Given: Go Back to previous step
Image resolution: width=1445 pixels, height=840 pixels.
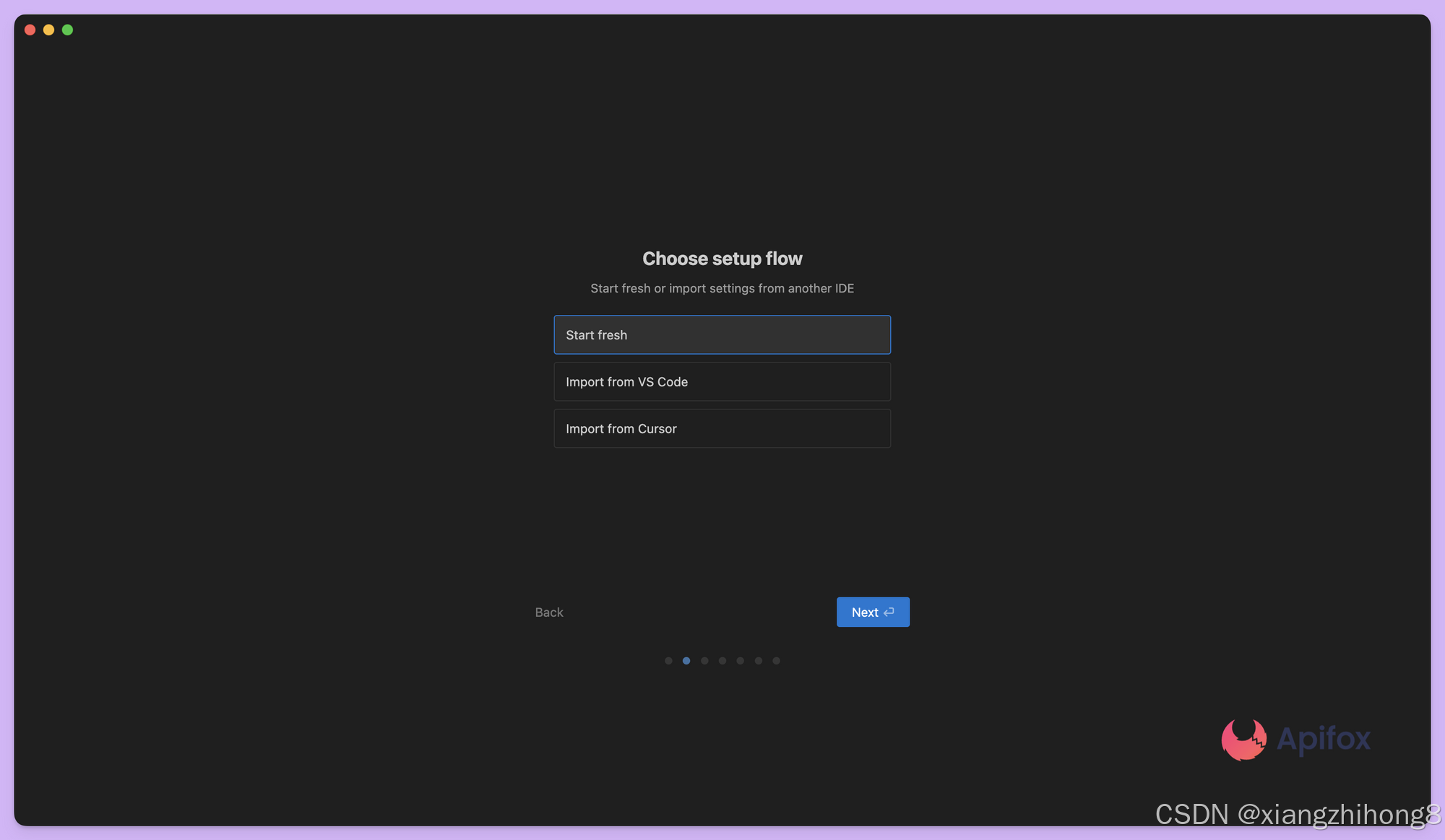Looking at the screenshot, I should 548,612.
